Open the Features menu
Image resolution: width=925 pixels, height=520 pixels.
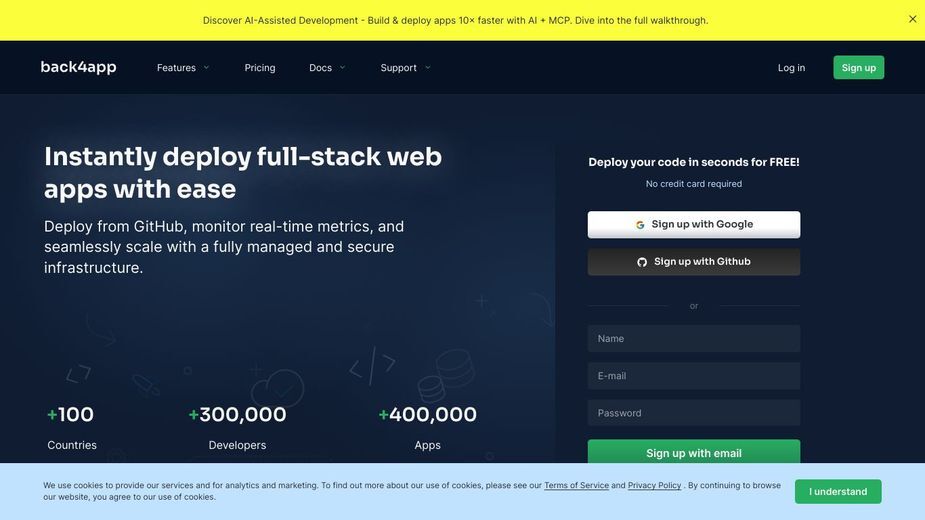(x=176, y=68)
